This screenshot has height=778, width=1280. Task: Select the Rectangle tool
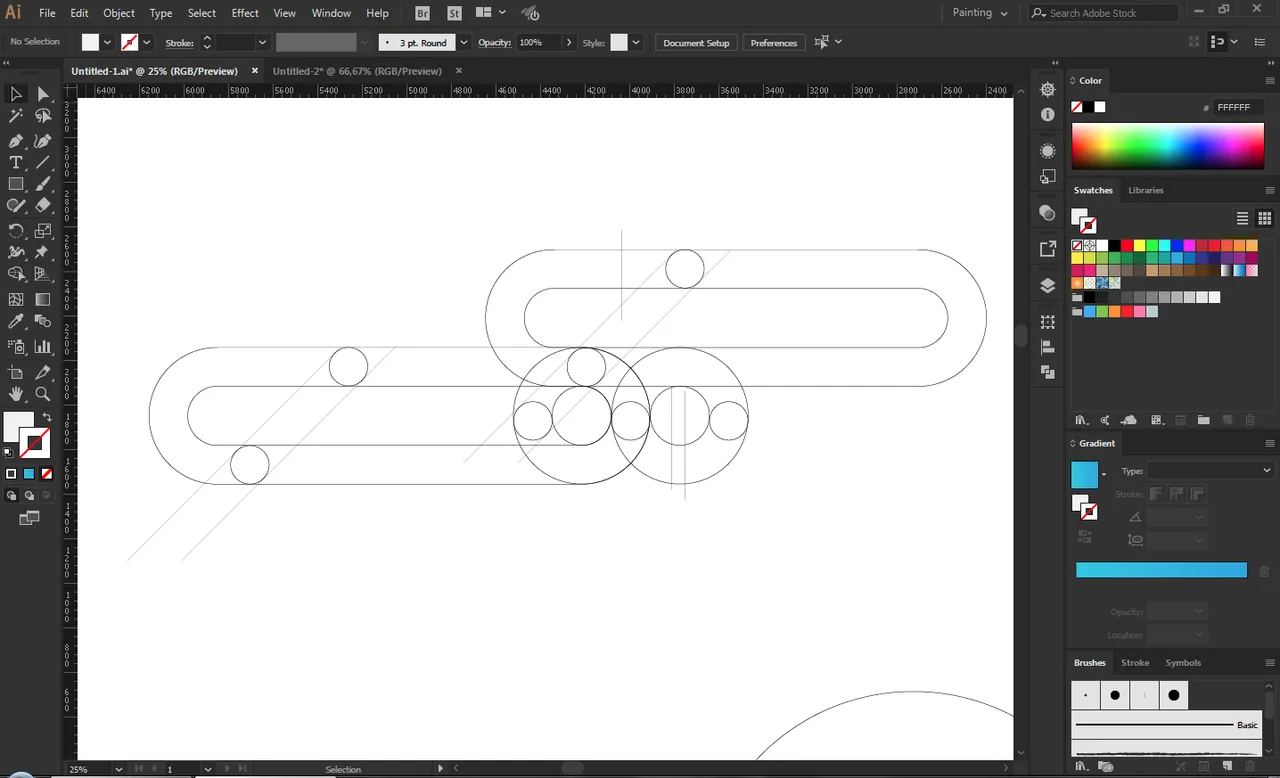(x=16, y=185)
